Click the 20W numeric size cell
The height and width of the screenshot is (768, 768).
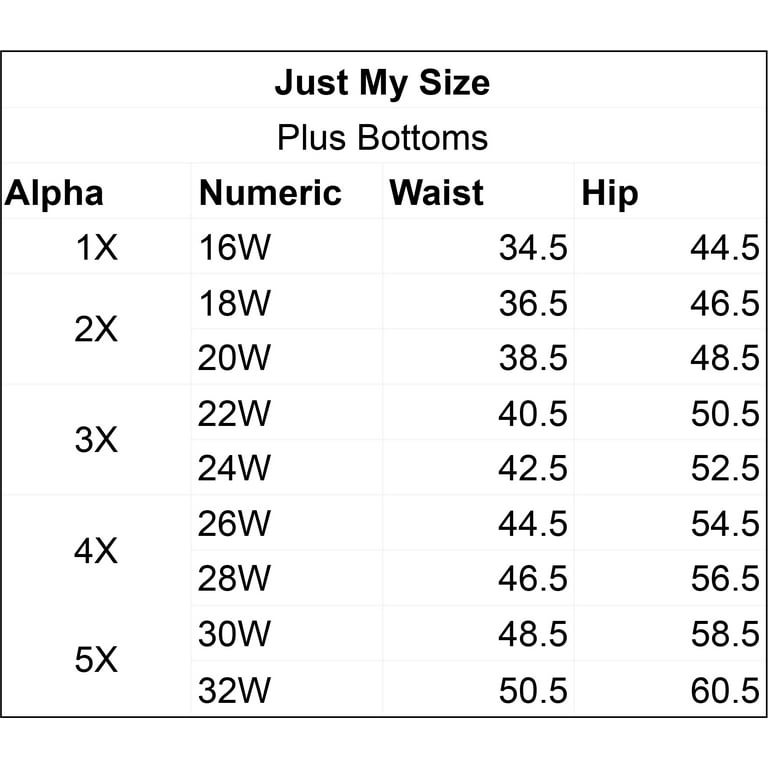287,357
